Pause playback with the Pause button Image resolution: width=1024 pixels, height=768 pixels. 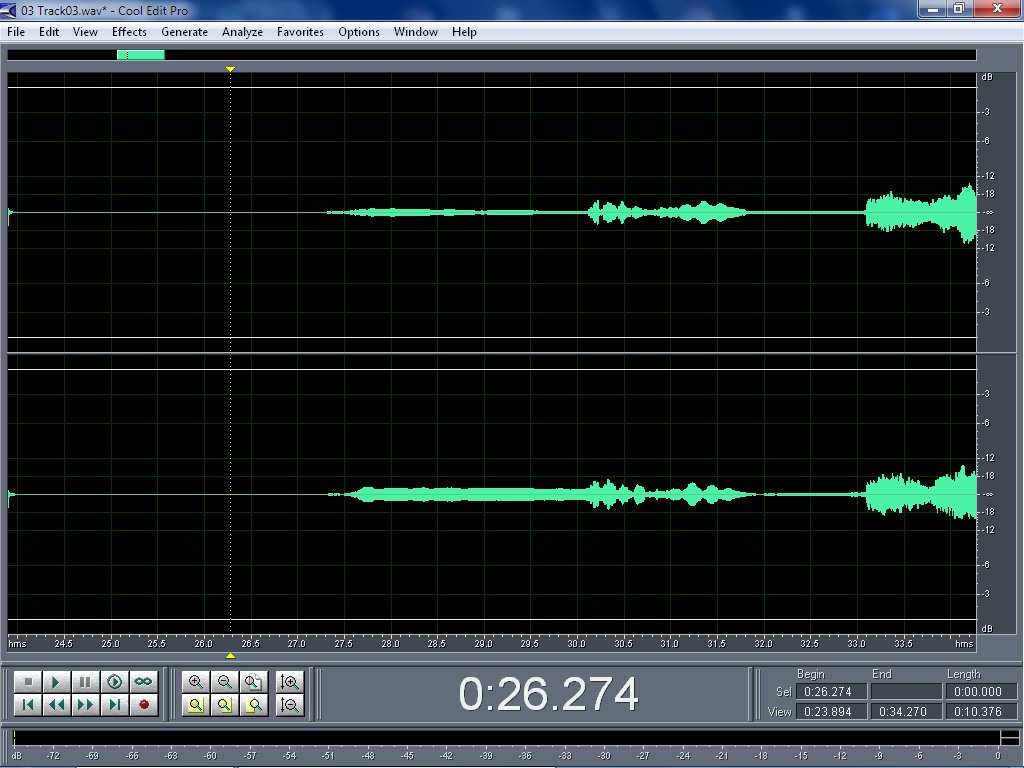tap(85, 682)
